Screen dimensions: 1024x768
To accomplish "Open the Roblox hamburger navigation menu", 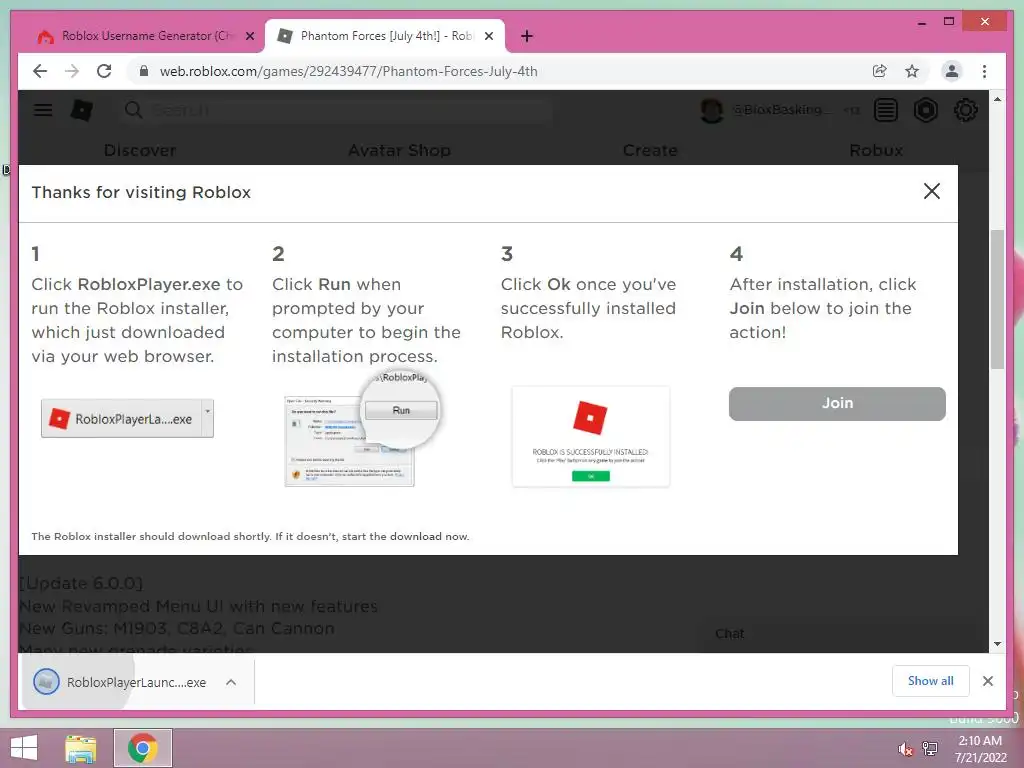I will pyautogui.click(x=43, y=110).
